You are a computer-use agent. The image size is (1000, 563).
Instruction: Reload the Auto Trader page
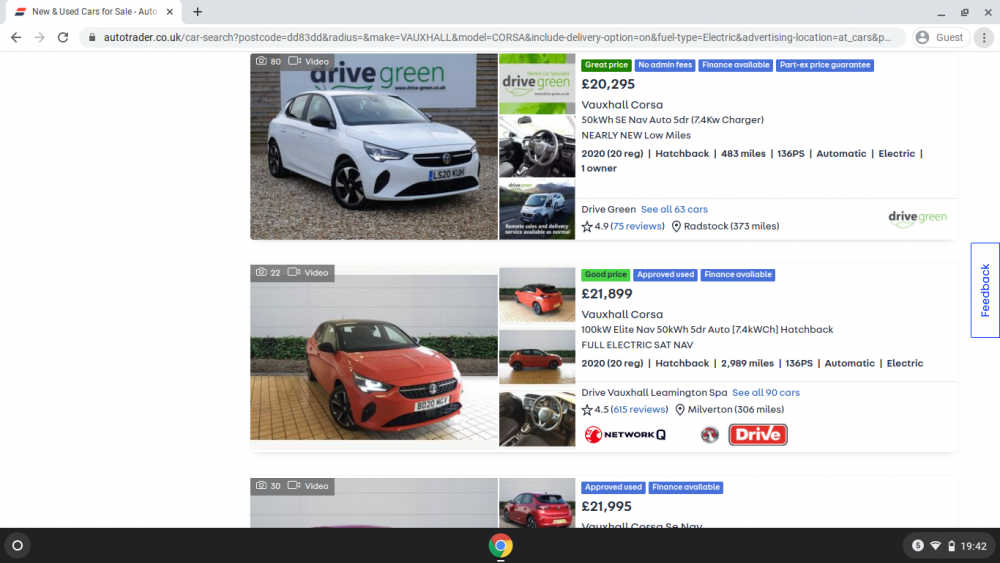tap(62, 38)
